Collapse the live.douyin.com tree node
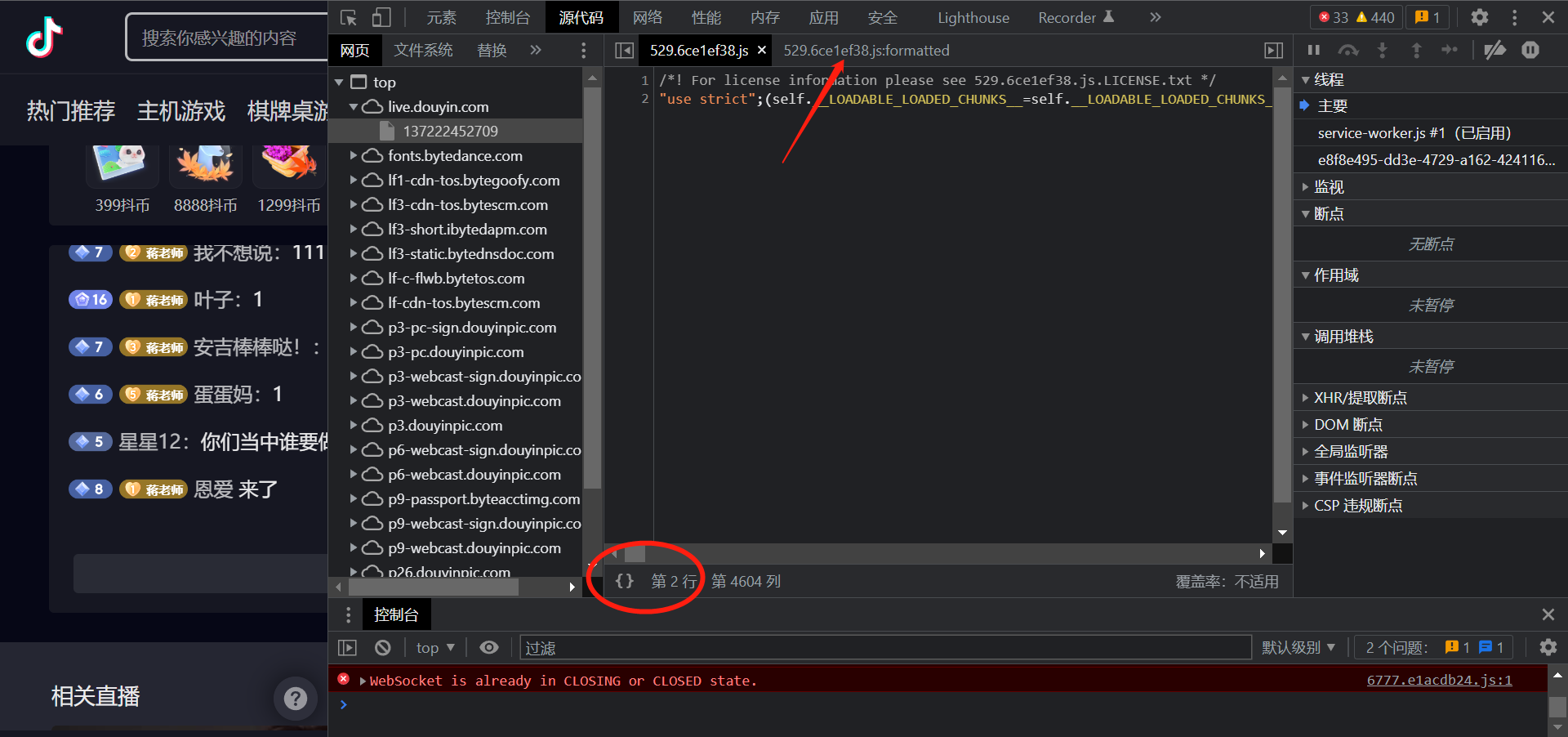 354,107
